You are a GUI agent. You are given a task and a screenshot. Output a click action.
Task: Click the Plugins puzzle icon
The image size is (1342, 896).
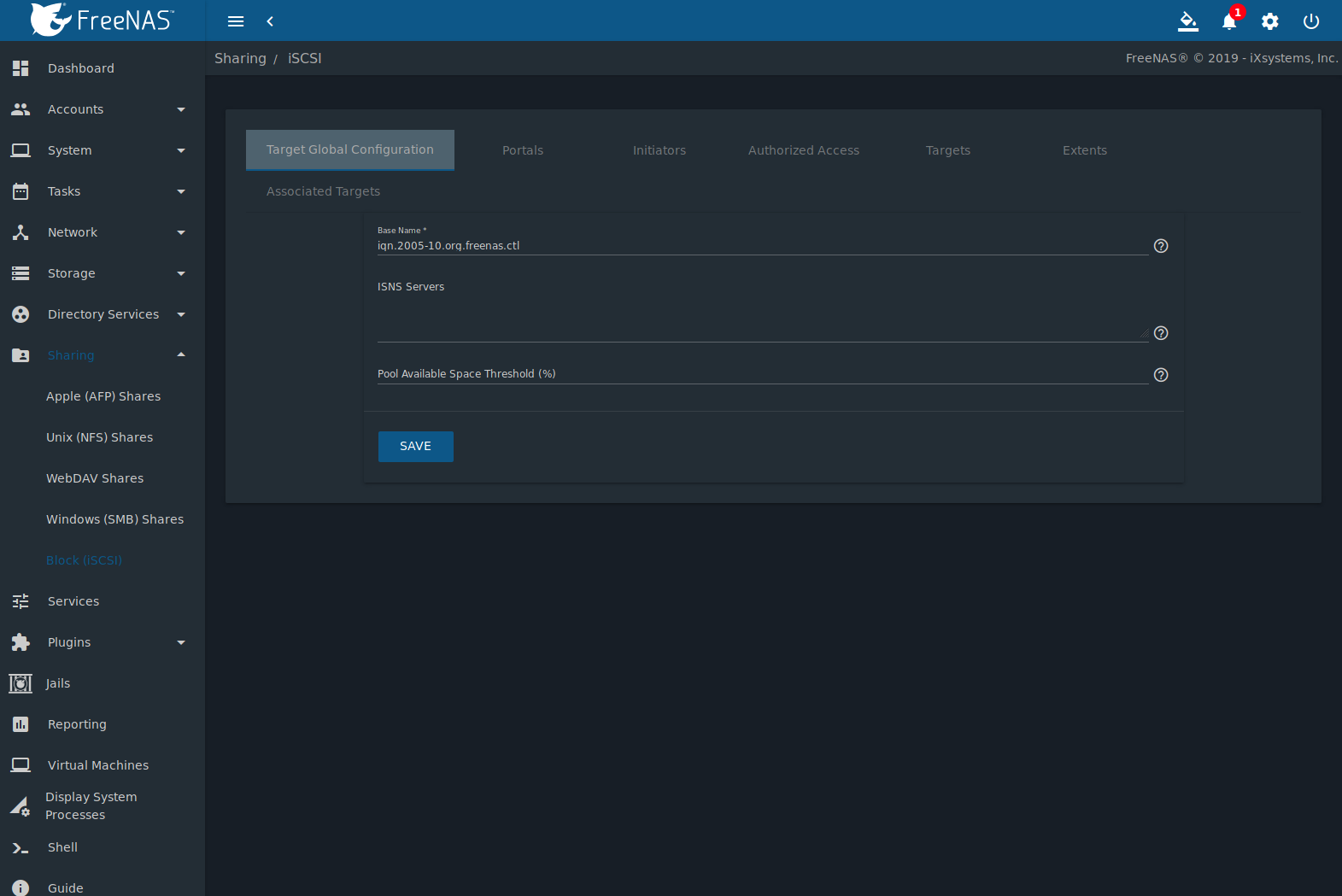(21, 642)
